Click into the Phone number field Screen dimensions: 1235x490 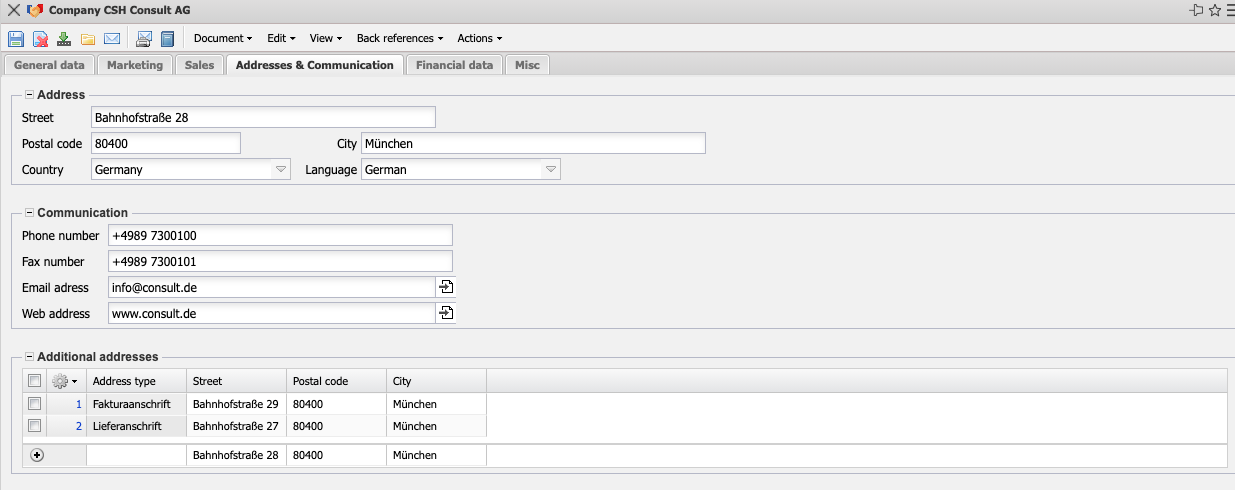(x=280, y=235)
